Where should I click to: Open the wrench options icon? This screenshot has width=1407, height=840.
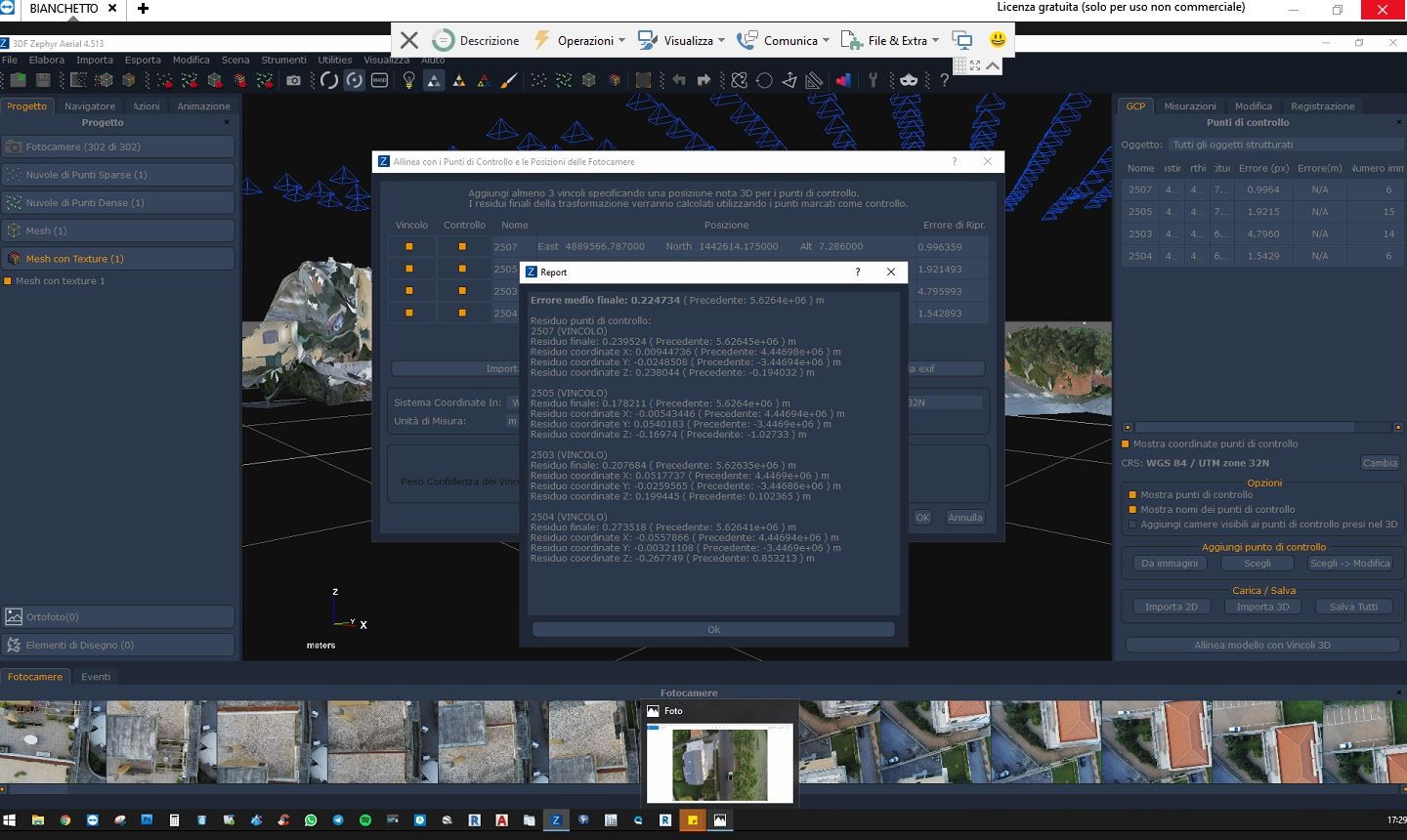tap(874, 80)
